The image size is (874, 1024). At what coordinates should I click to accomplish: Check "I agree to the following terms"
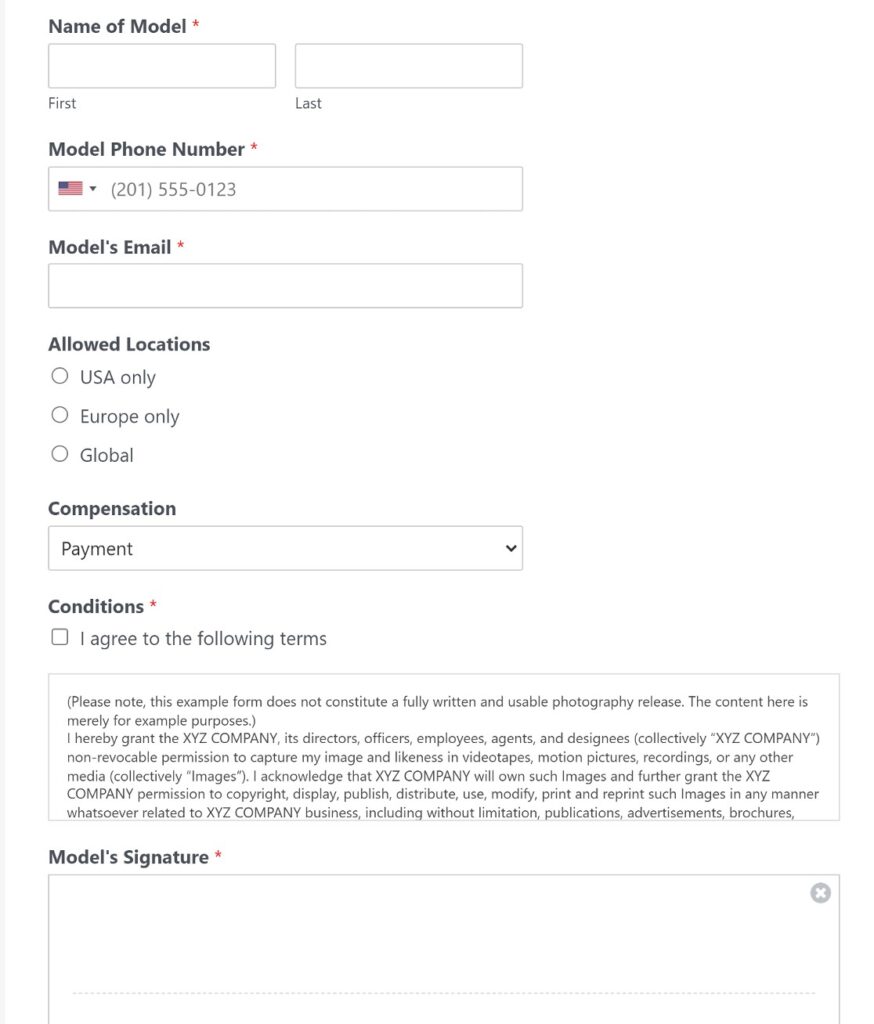59,637
